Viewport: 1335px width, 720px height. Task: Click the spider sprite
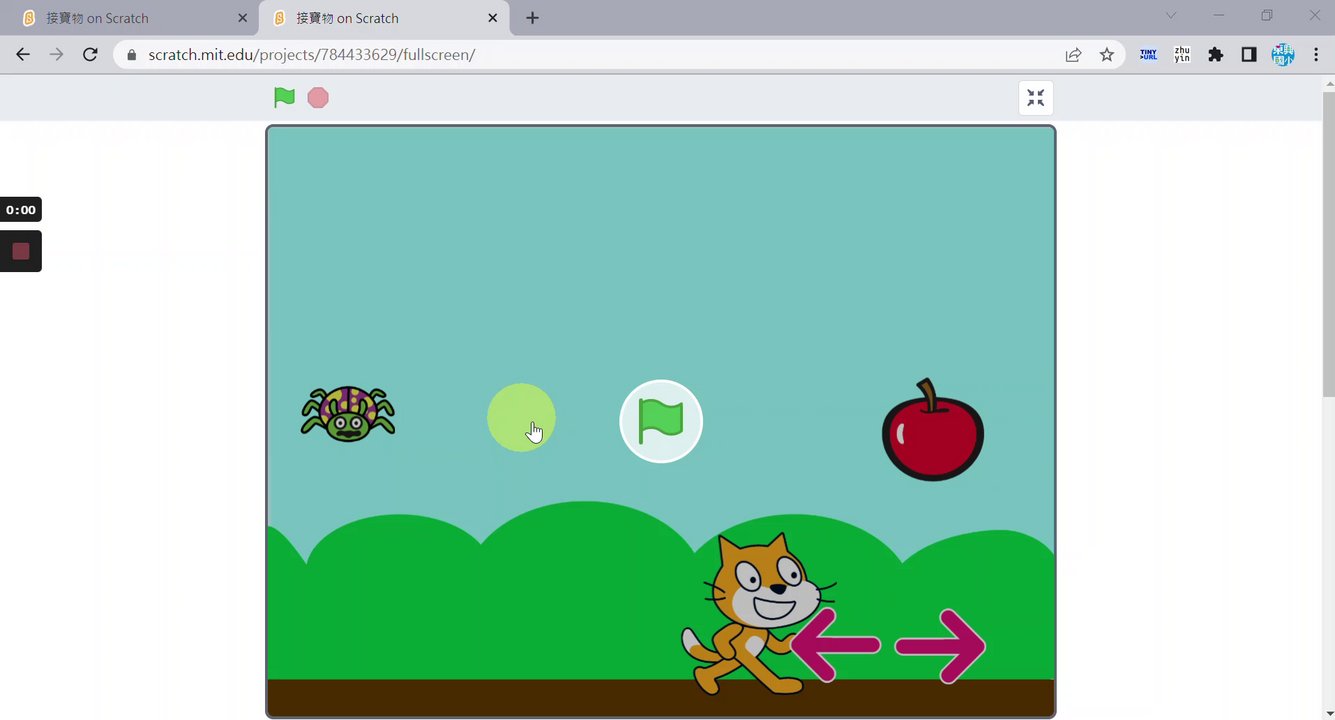point(348,414)
